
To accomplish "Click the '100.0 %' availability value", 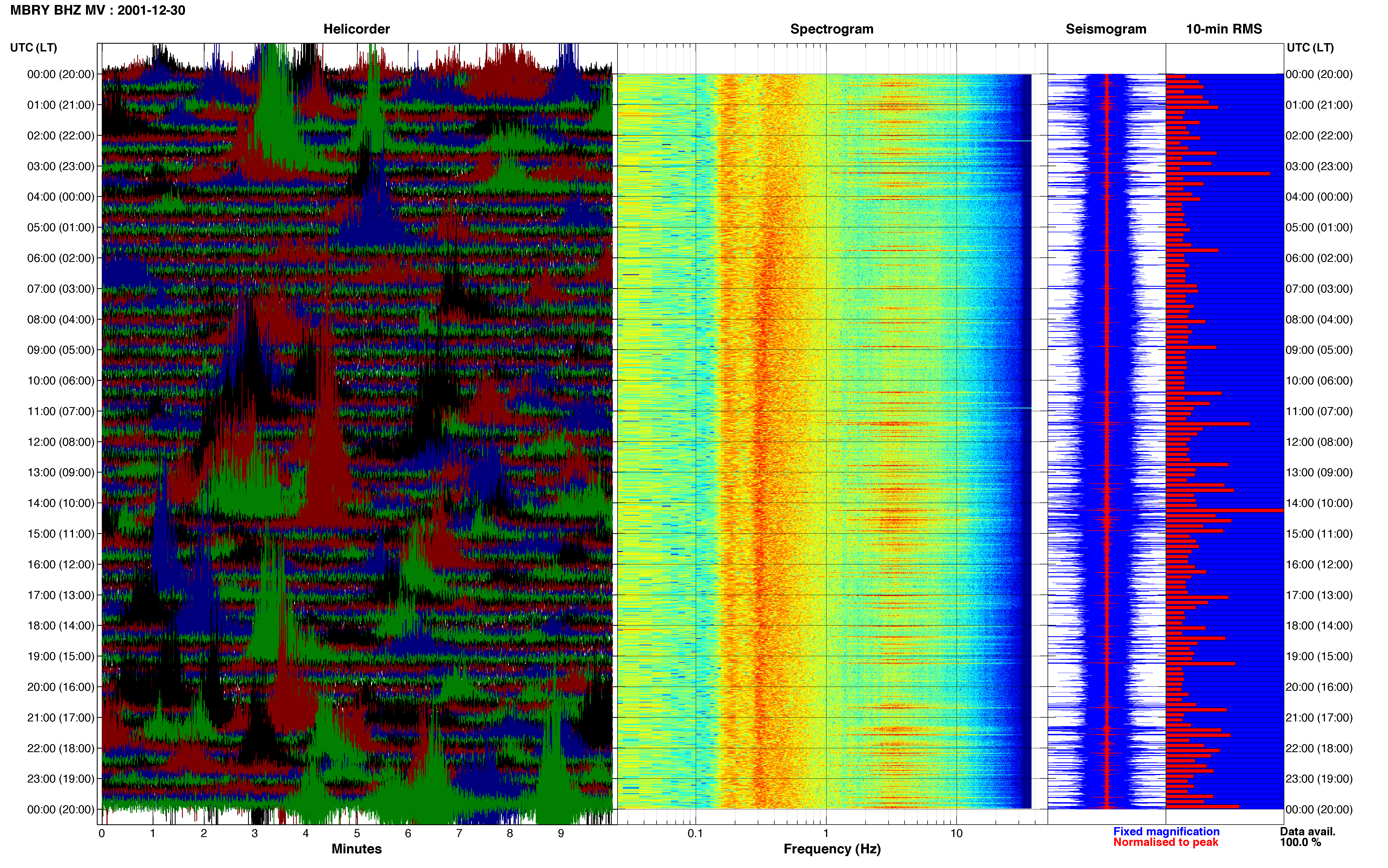I will [x=1300, y=842].
